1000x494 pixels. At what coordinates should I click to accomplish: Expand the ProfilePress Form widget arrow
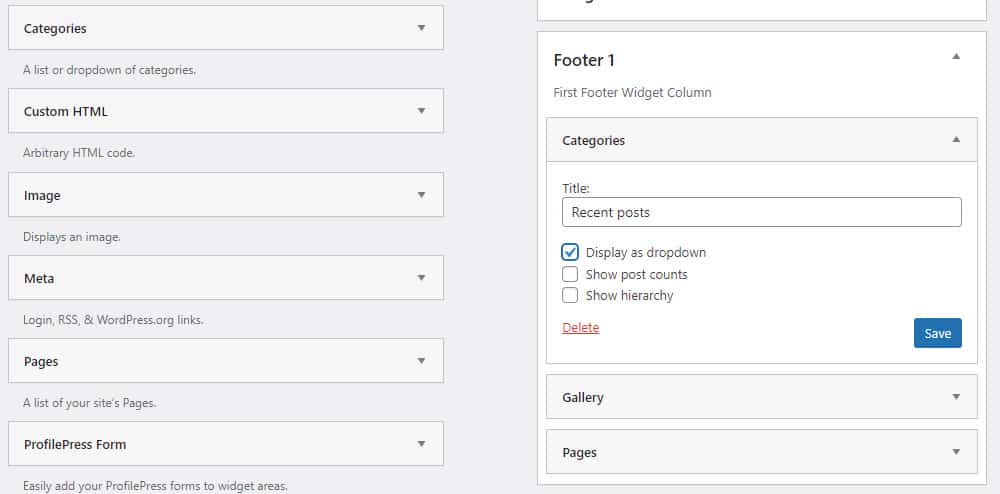pyautogui.click(x=421, y=444)
